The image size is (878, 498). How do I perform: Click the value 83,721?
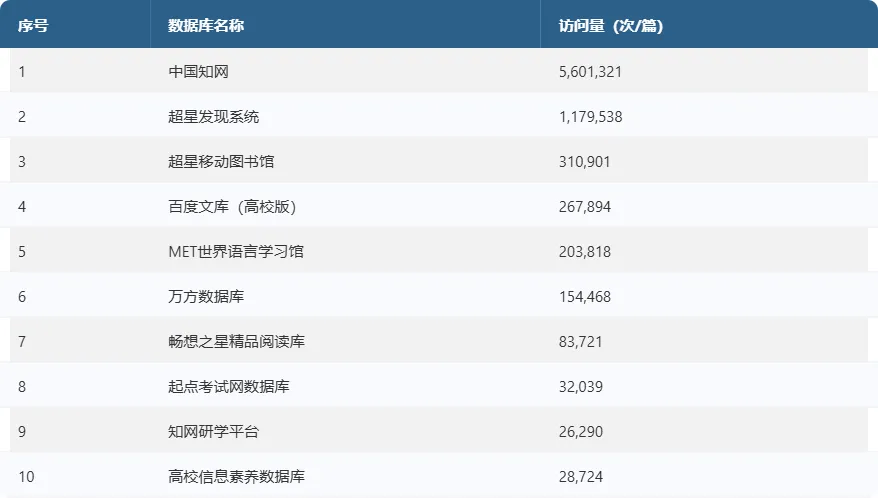click(580, 342)
